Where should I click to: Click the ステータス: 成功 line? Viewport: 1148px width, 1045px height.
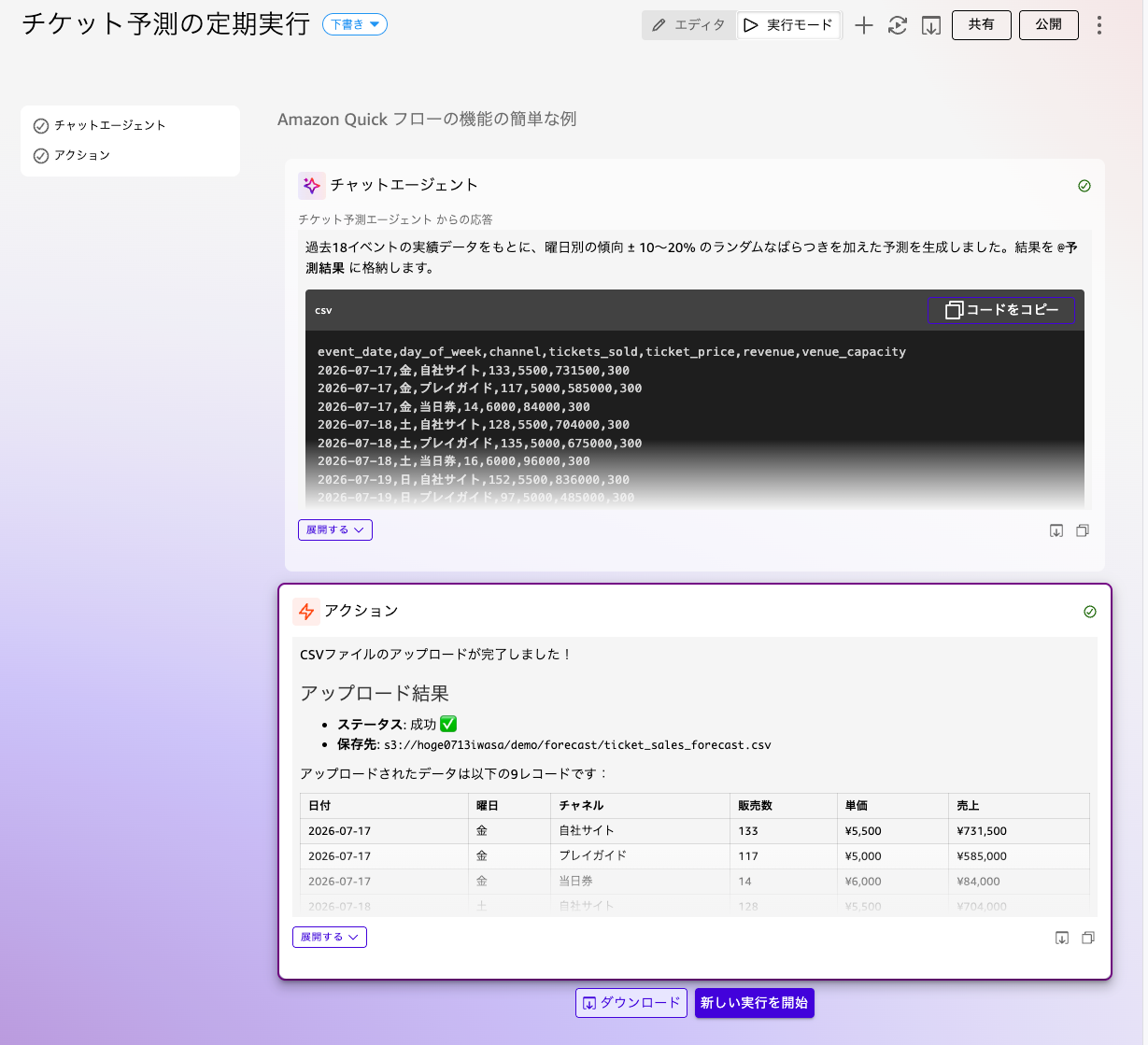(397, 724)
